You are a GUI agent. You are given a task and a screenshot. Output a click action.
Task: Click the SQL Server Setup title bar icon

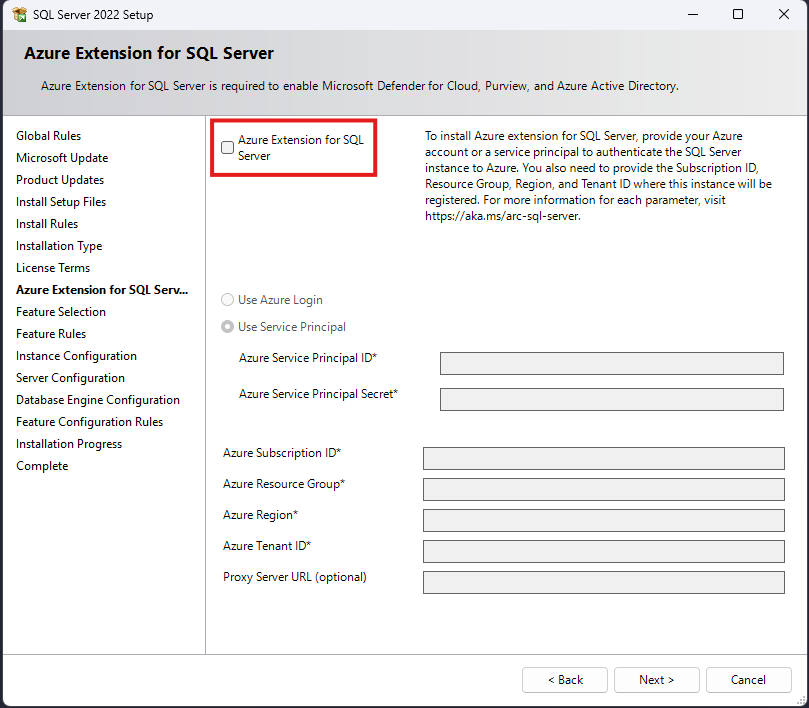tap(19, 15)
